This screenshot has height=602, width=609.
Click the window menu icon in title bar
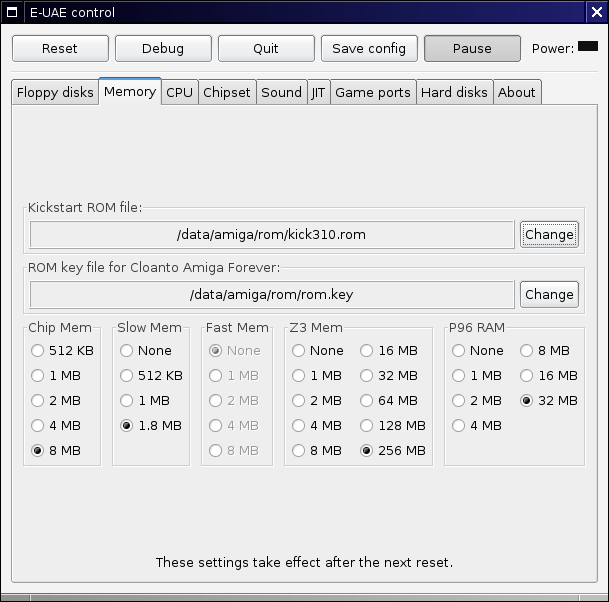(10, 12)
